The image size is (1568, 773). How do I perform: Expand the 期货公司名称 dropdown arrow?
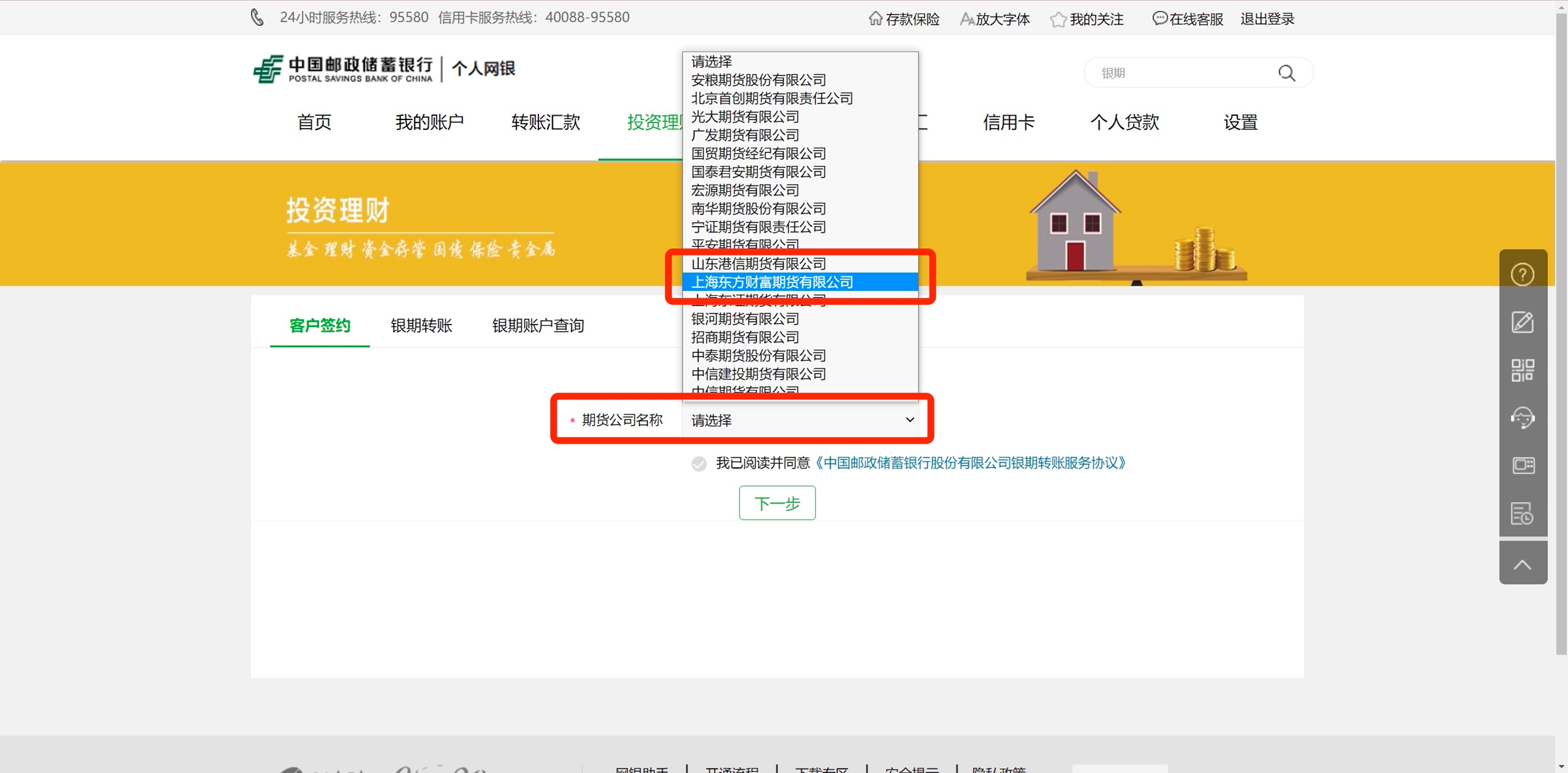pos(910,420)
